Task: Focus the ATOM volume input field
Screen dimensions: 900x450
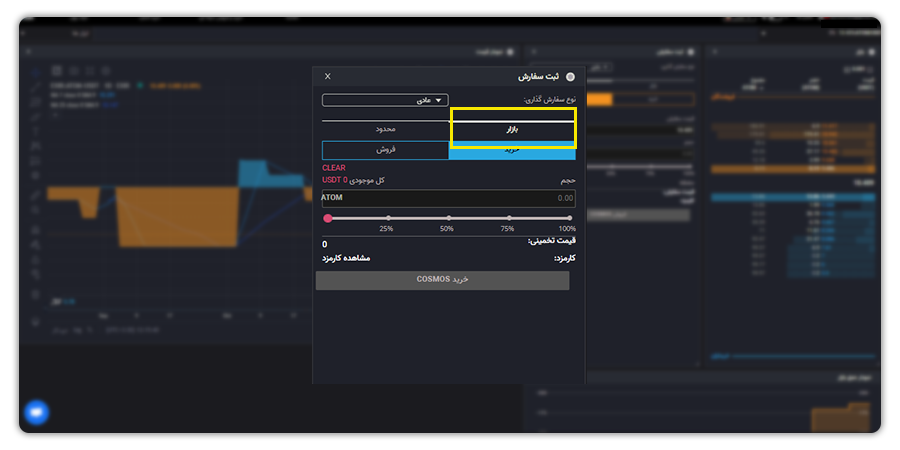Action: click(447, 198)
